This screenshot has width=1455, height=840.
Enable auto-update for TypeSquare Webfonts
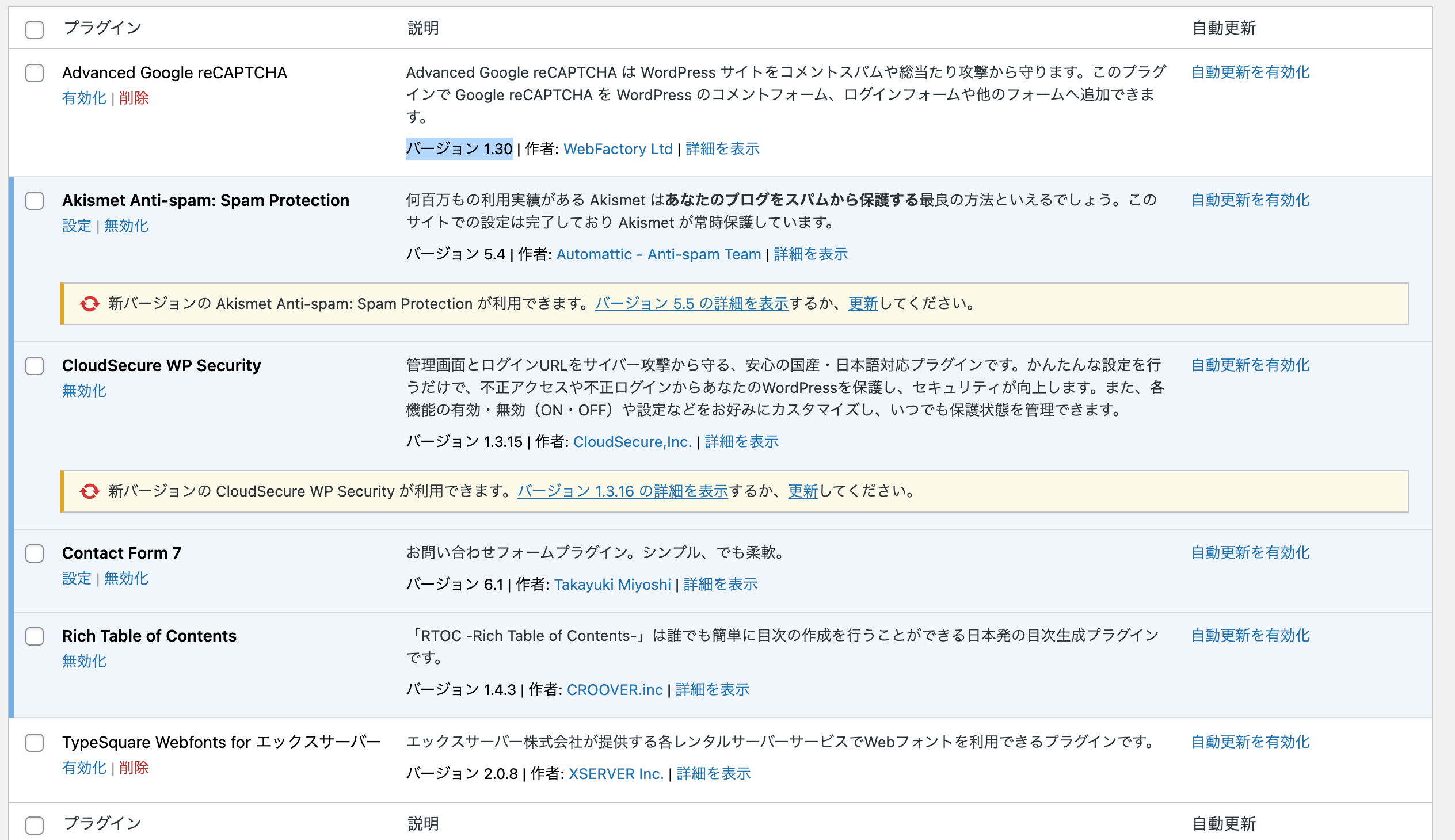coord(1251,742)
